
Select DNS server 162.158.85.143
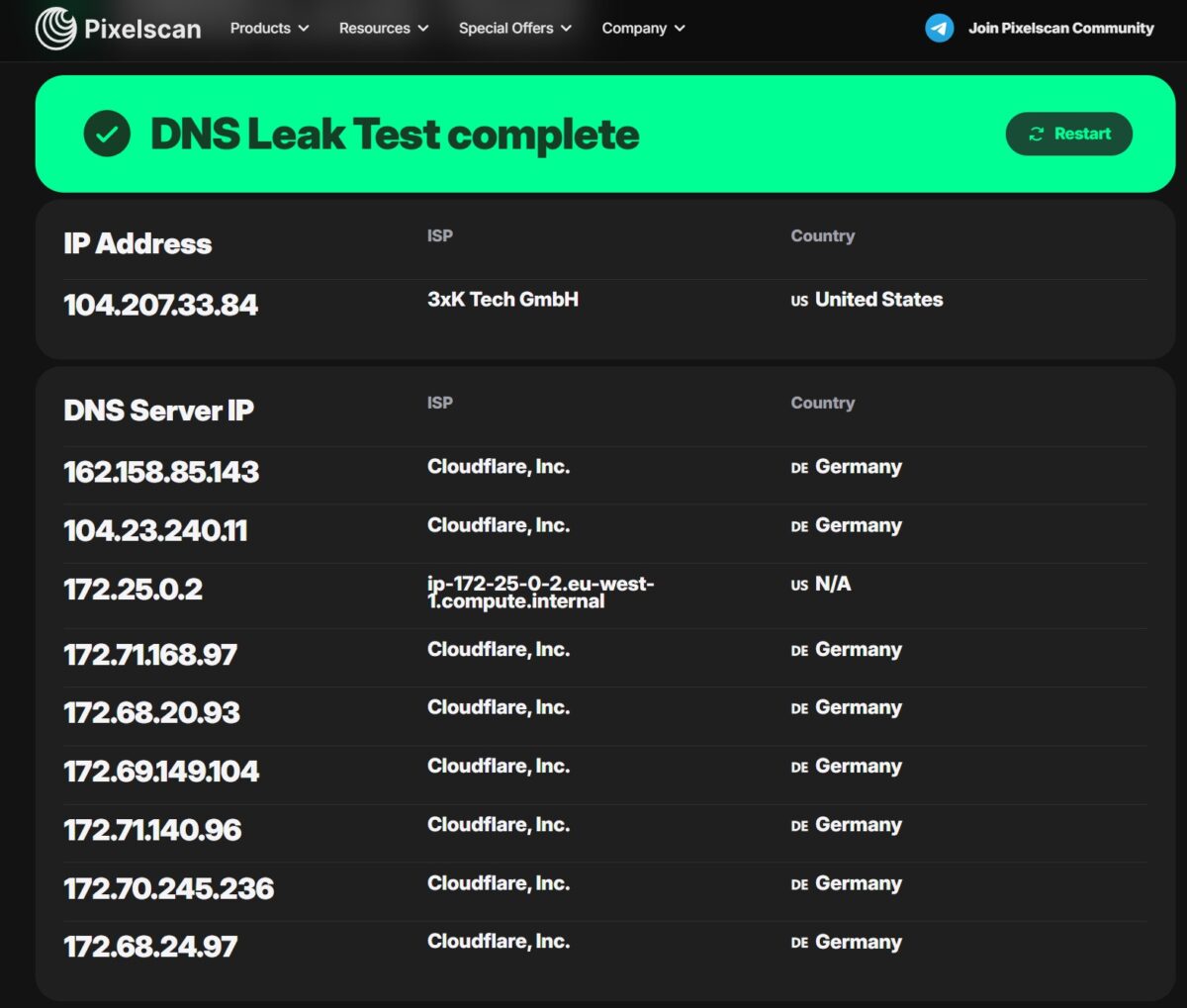(161, 472)
